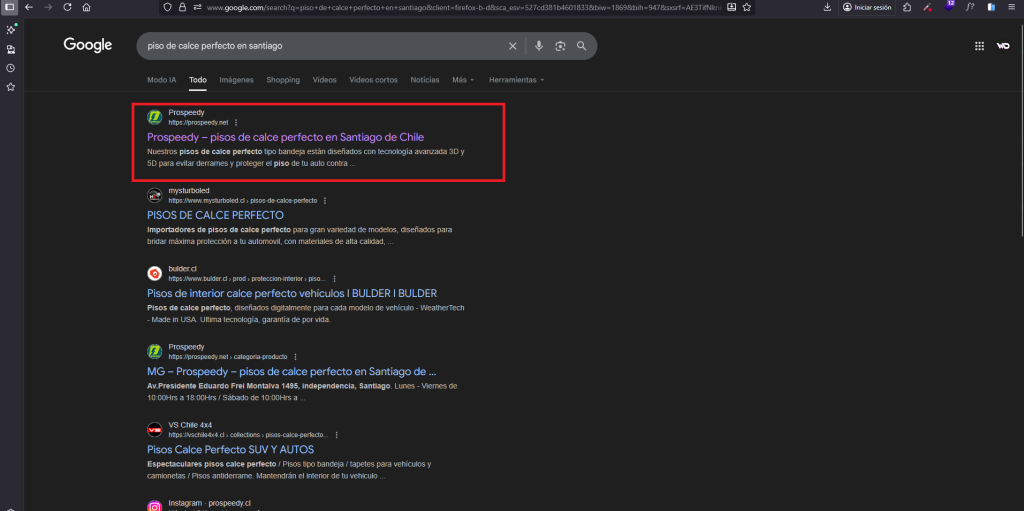Open the font finder f? extension
The width and height of the screenshot is (1024, 511).
click(970, 7)
